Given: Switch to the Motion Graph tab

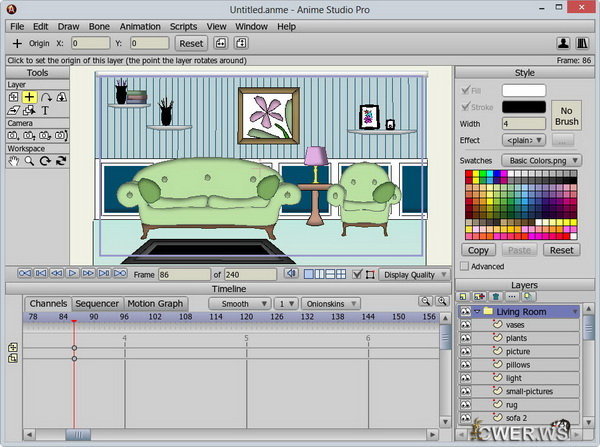Looking at the screenshot, I should coord(155,303).
